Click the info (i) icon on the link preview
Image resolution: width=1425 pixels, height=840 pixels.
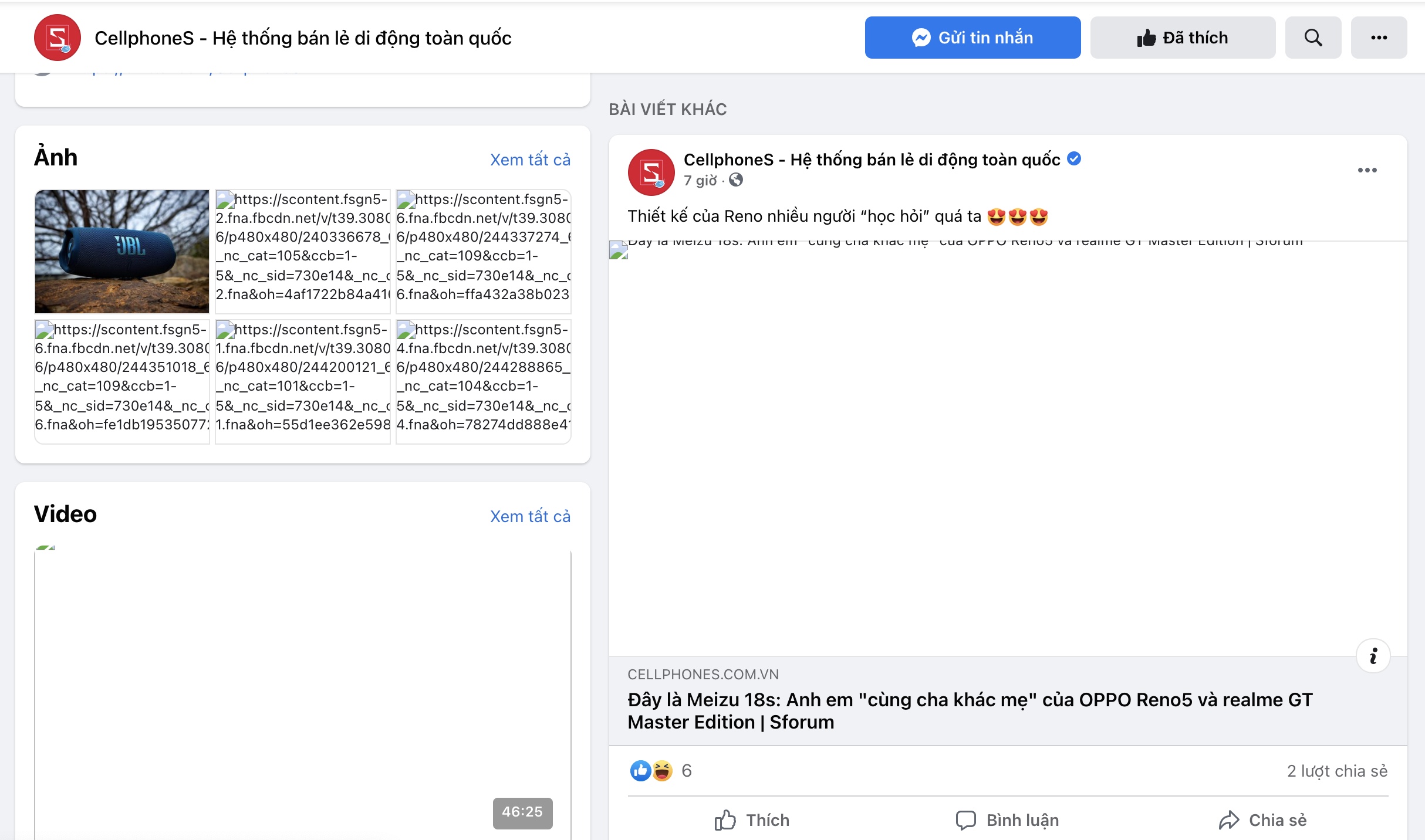1373,656
